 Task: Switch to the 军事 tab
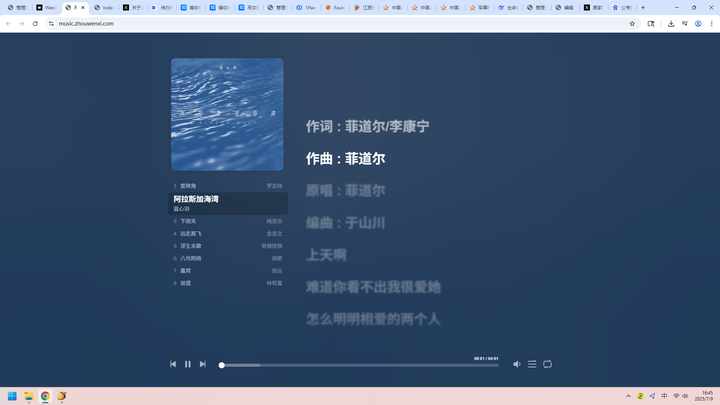[x=480, y=7]
